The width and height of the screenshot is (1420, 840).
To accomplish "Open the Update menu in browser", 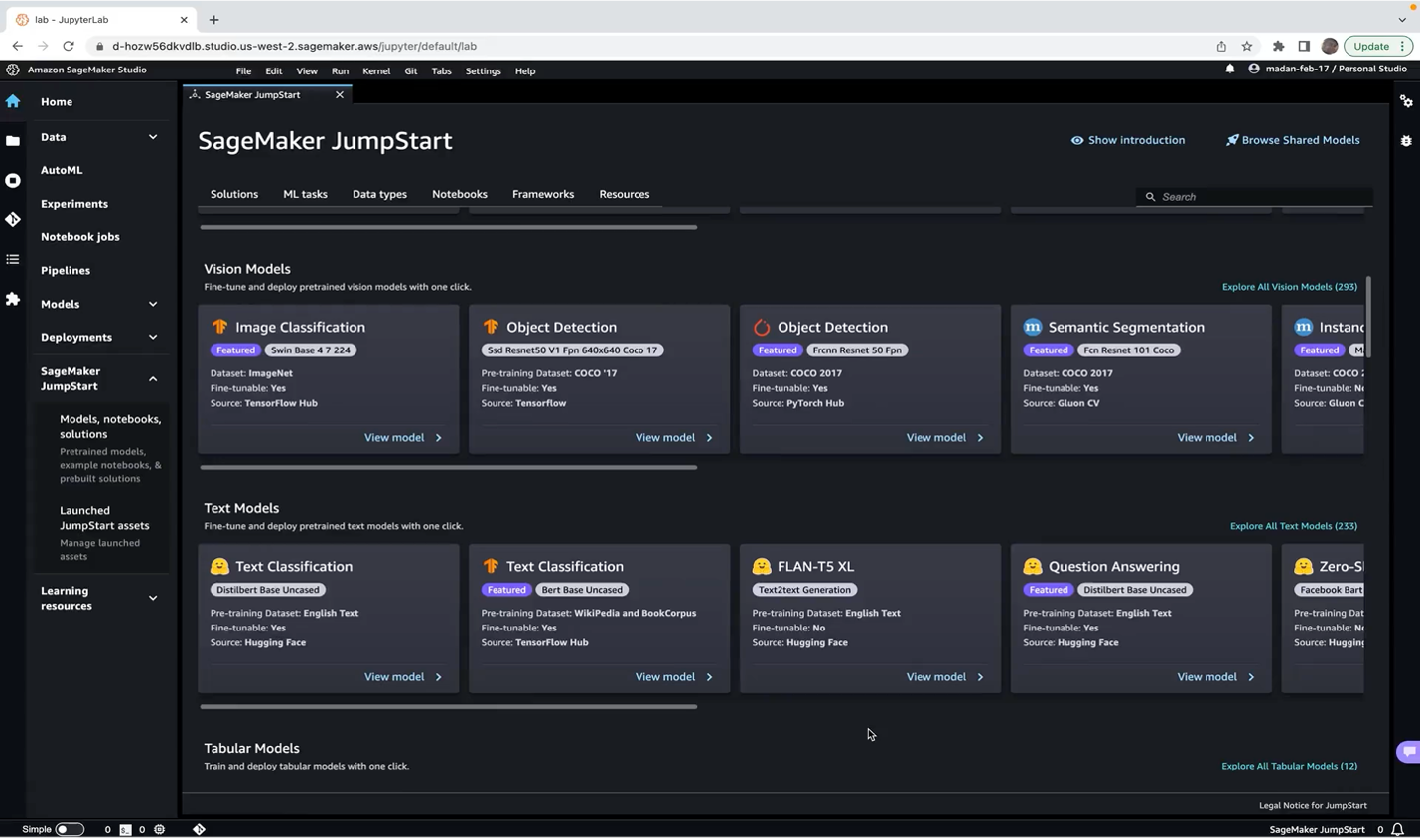I will [1377, 46].
